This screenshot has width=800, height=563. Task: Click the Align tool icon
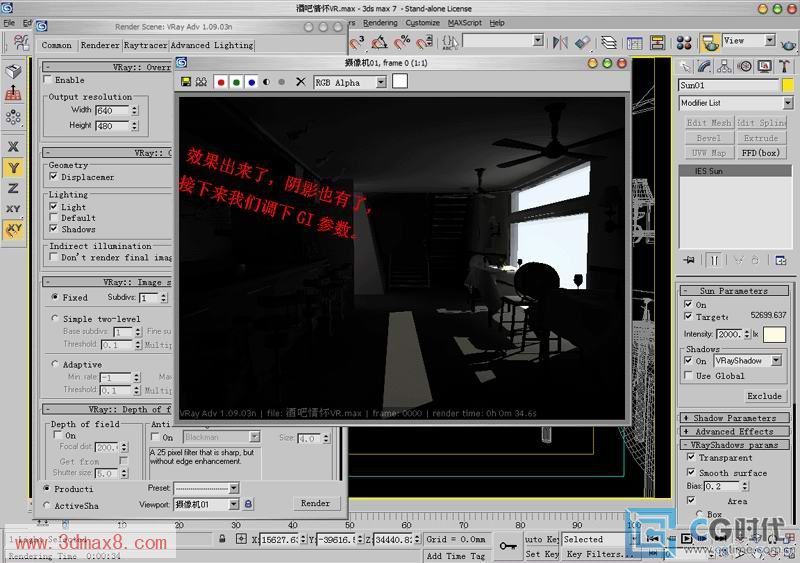point(583,42)
